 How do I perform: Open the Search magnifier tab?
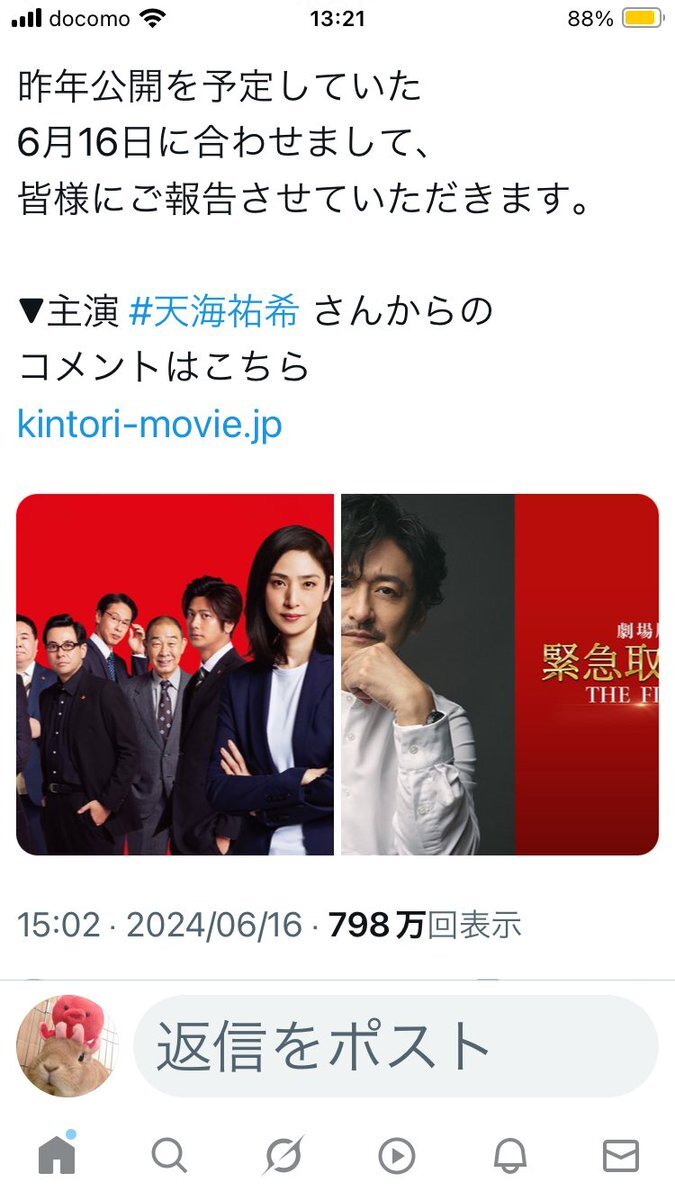pos(169,1156)
